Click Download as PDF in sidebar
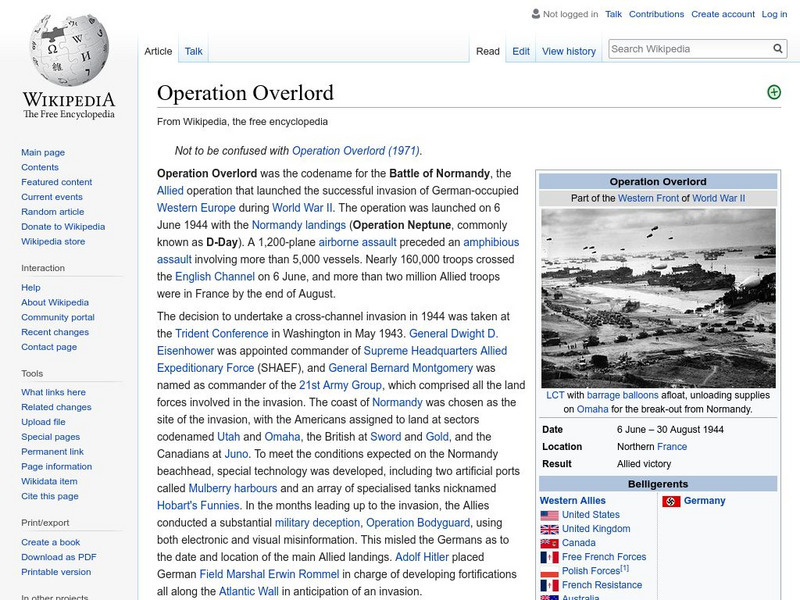 coord(59,557)
